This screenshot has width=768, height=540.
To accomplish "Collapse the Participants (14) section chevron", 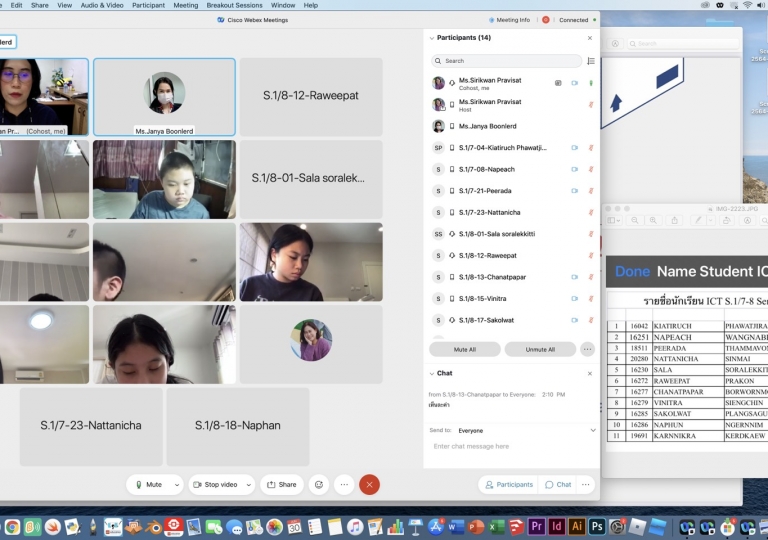I will coord(432,38).
